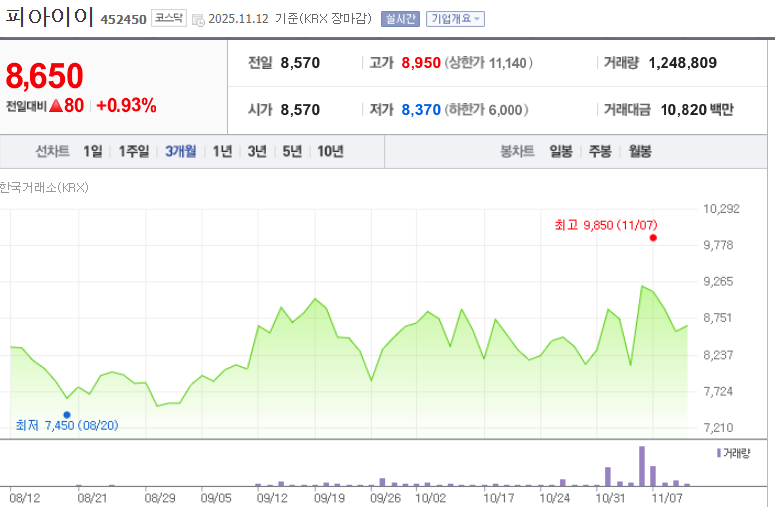Click the red 최고 9,850 high marker dot
Image resolution: width=775 pixels, height=507 pixels.
(x=653, y=238)
